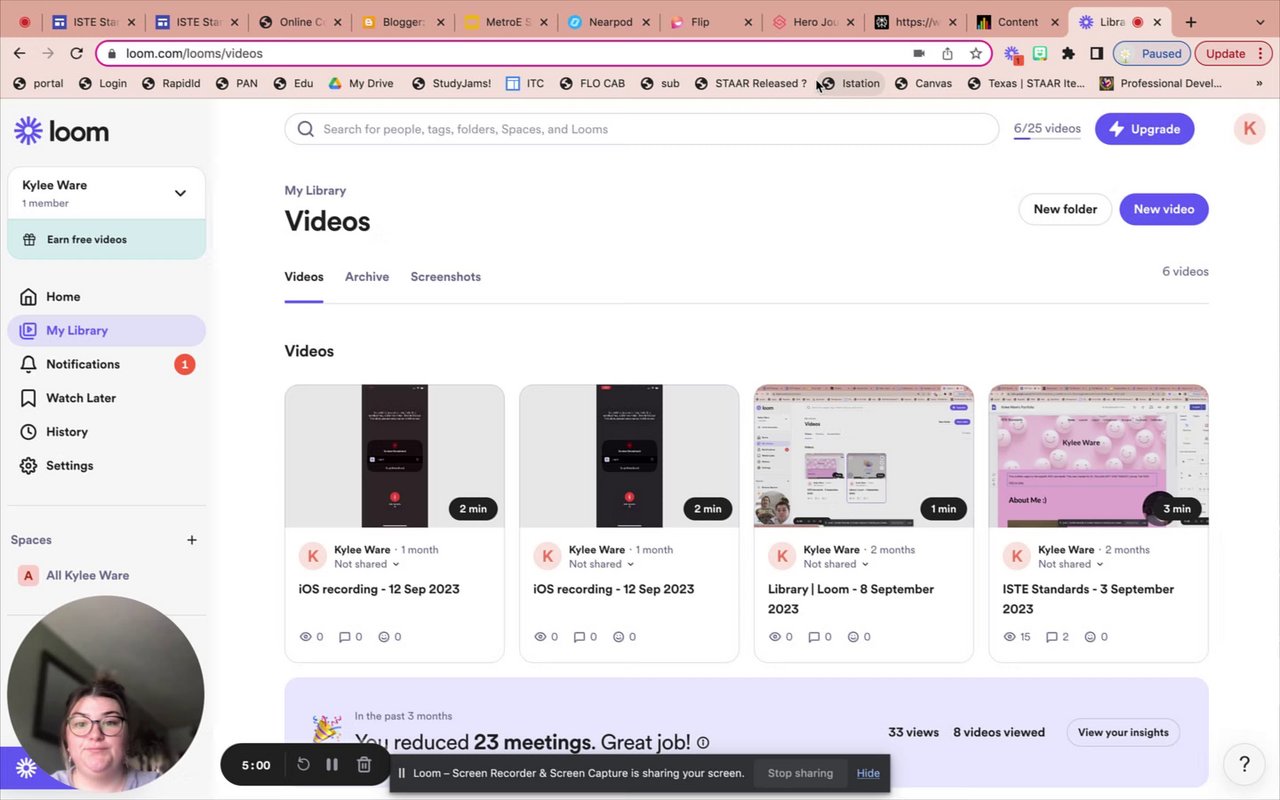The image size is (1280, 800).
Task: Expand Not shared dropdown on Library Loom card
Action: (x=836, y=564)
